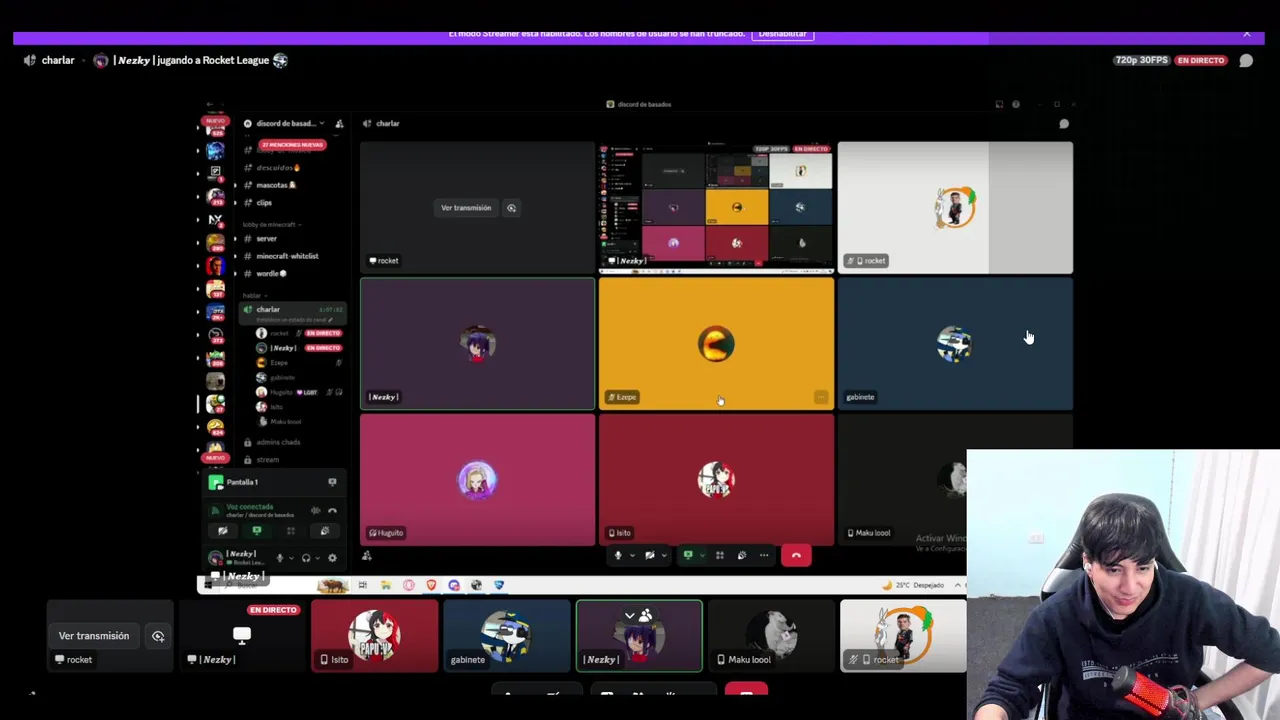
Task: Open the stream locked channel
Action: tap(267, 460)
